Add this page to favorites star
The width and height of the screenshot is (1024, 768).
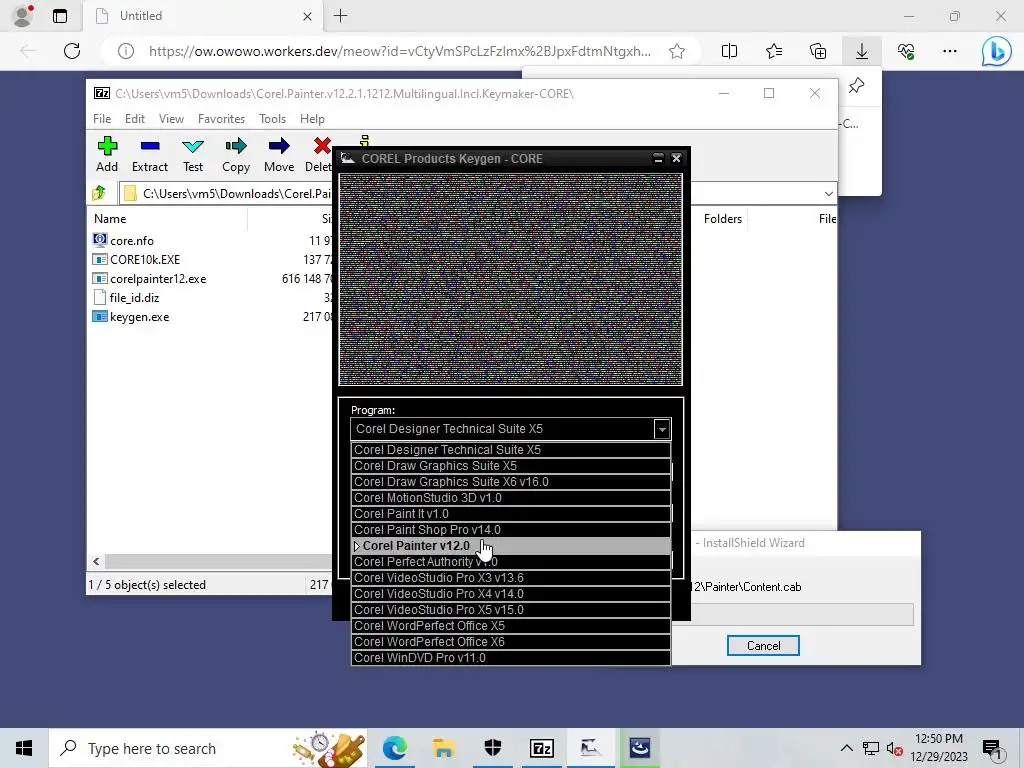[677, 51]
